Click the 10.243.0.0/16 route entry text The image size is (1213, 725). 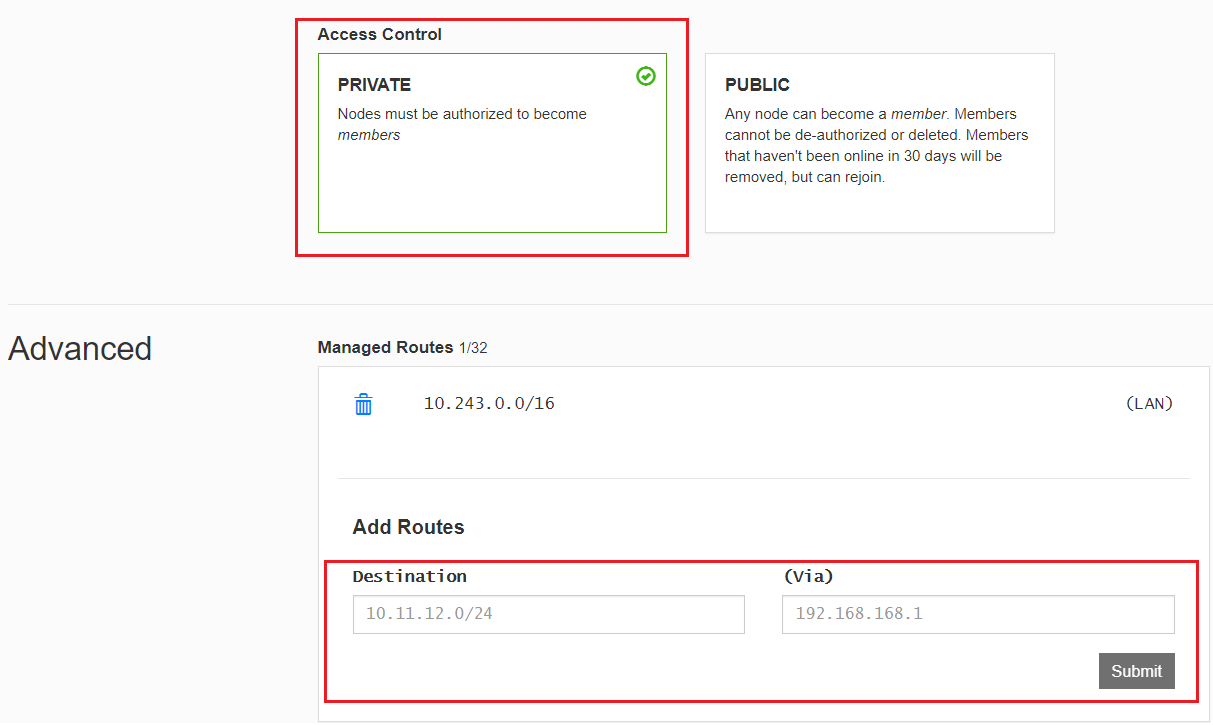(x=489, y=404)
